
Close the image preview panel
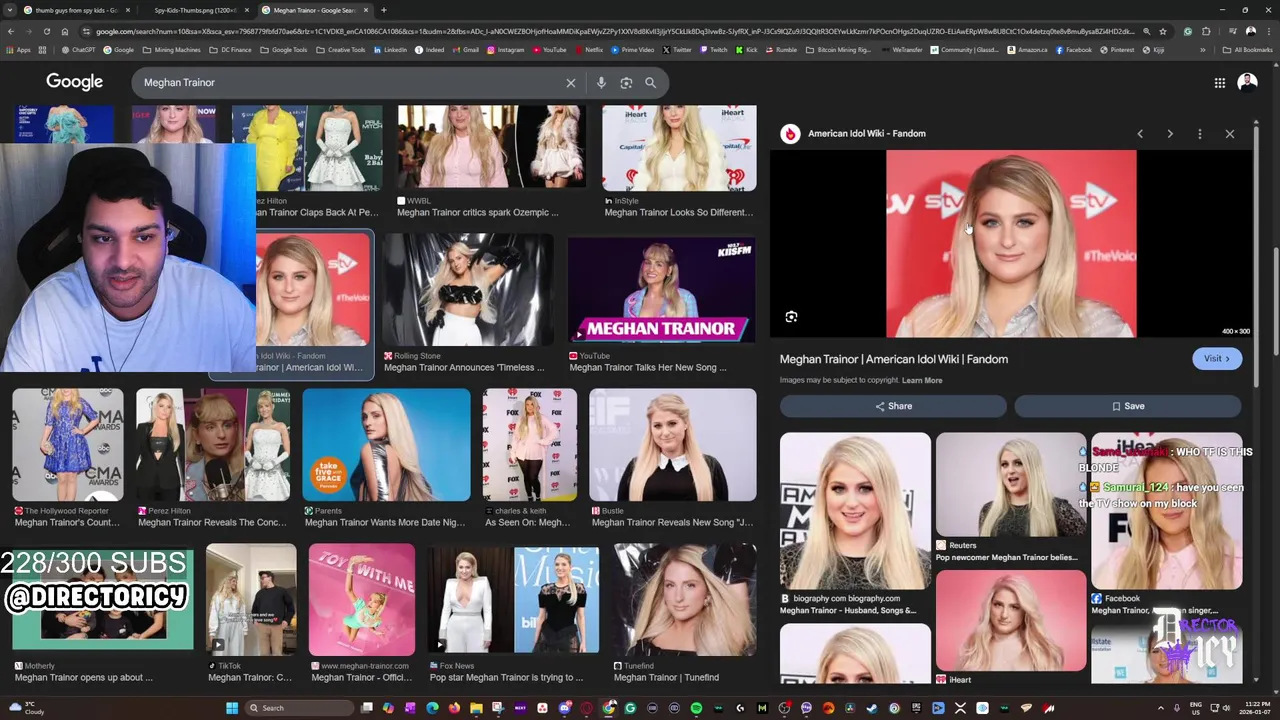tap(1230, 133)
